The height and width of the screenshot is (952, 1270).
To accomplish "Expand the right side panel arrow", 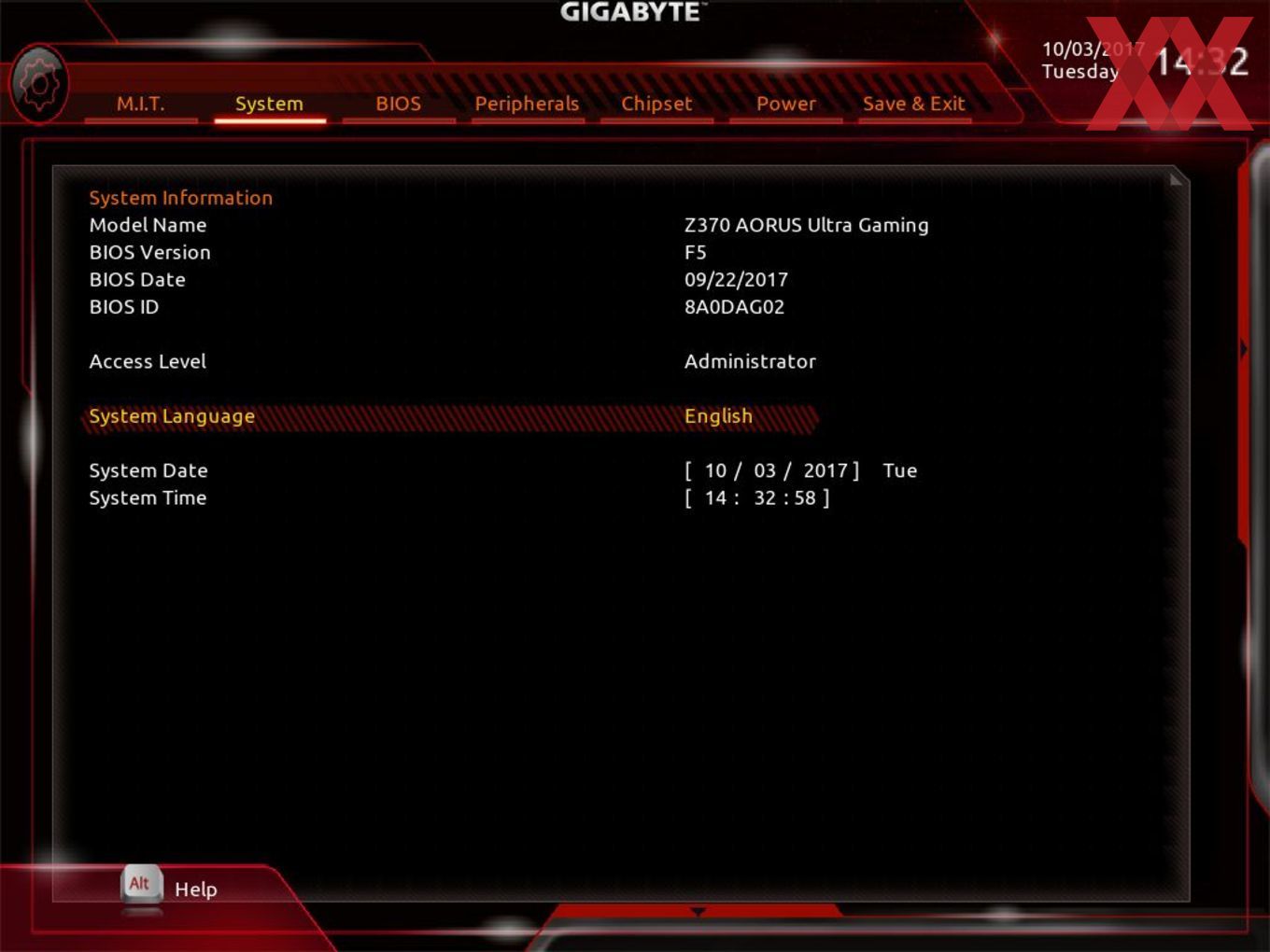I will pyautogui.click(x=1244, y=349).
